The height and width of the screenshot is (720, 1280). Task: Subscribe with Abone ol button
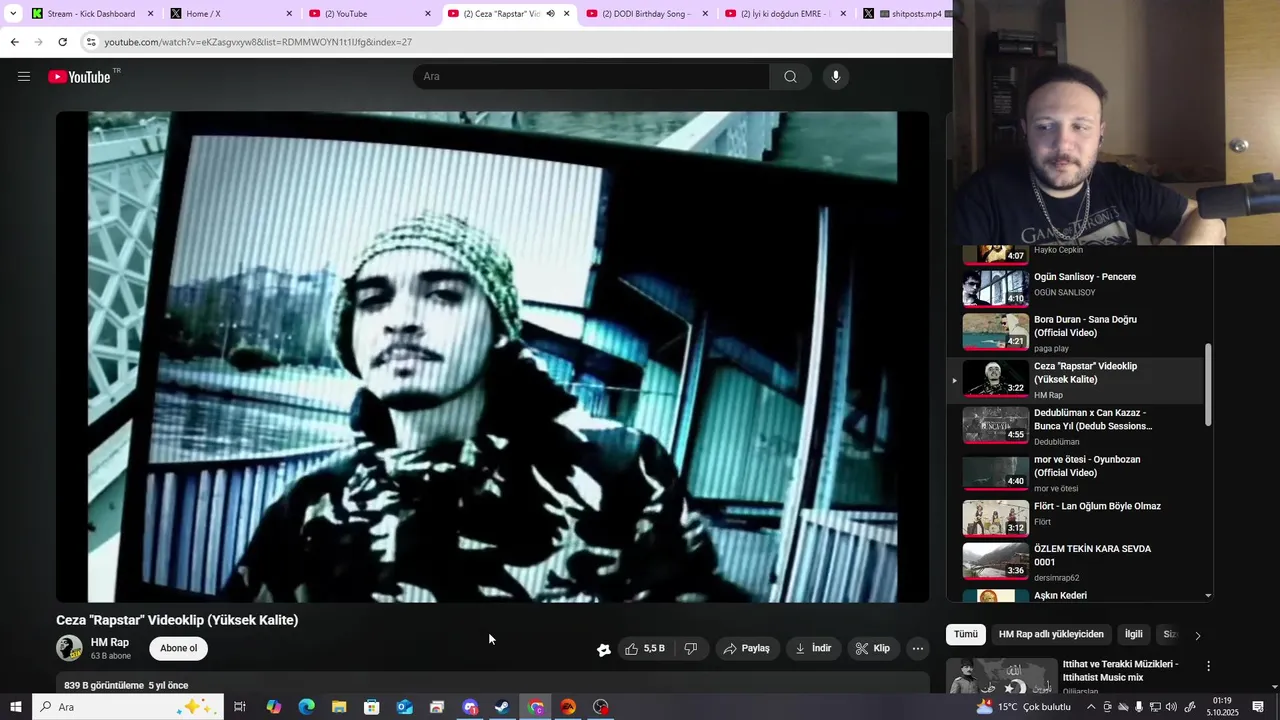(179, 648)
